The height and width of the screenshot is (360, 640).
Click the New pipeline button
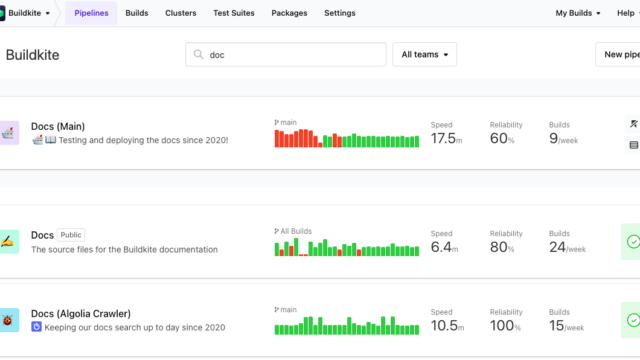(618, 54)
